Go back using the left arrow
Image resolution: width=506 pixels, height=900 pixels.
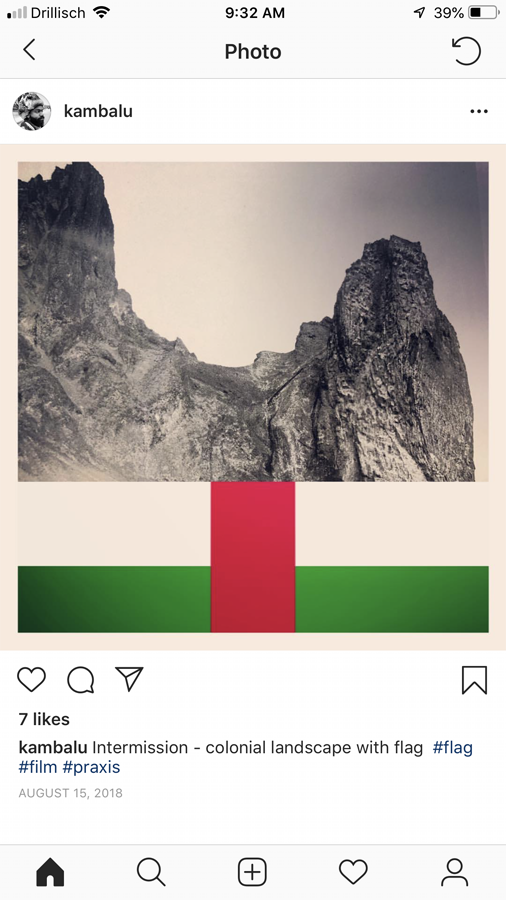tap(29, 50)
